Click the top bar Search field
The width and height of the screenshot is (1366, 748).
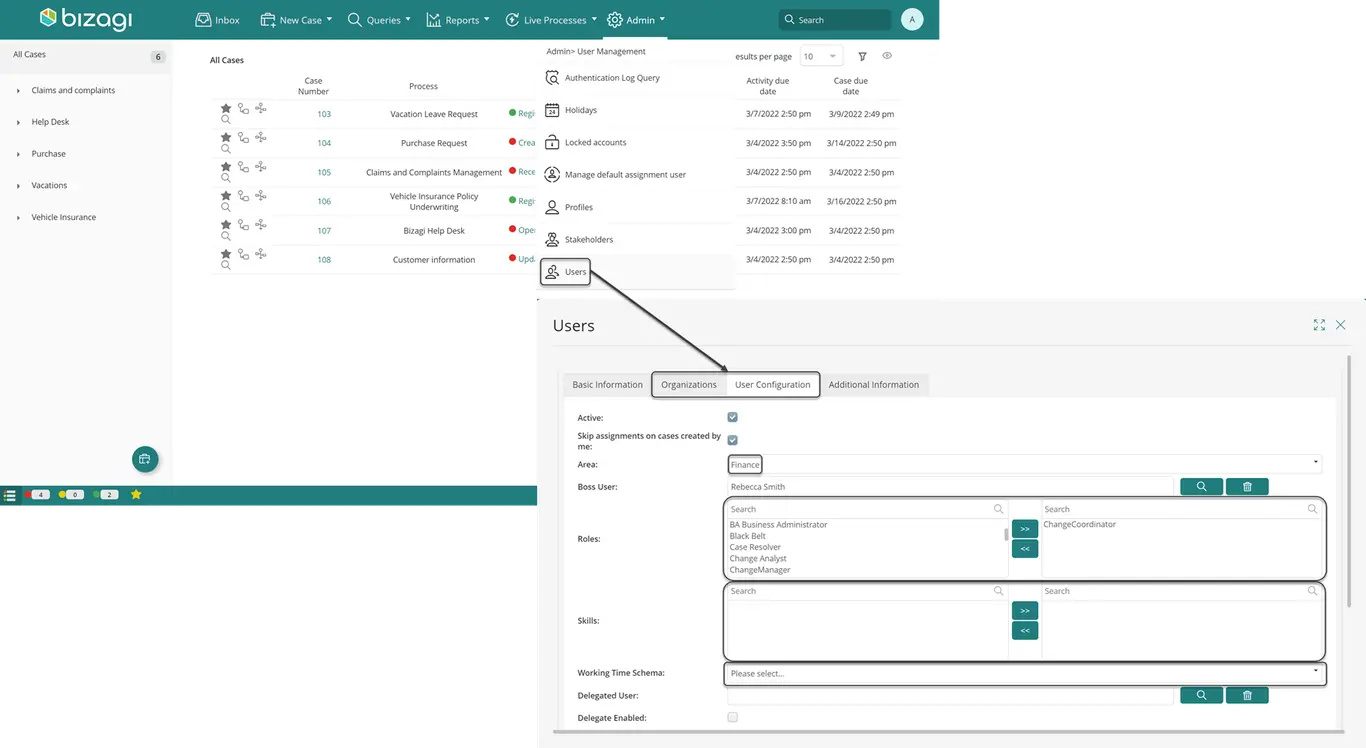point(835,20)
